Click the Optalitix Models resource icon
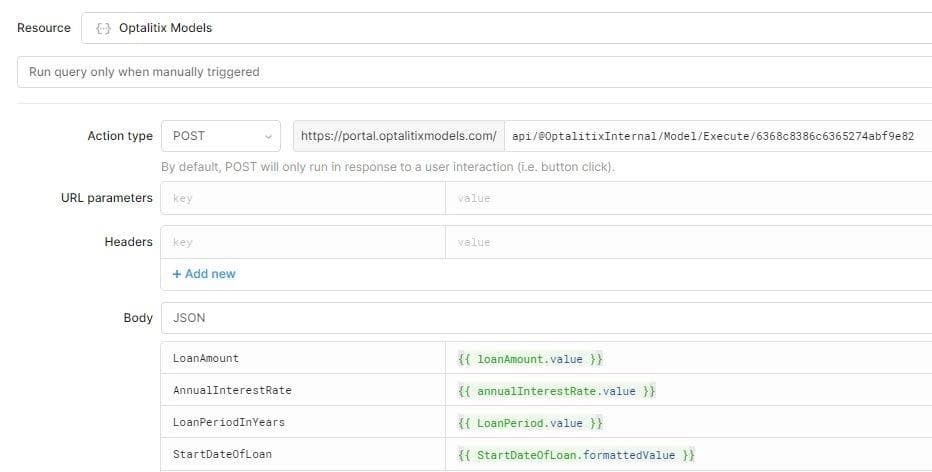Image resolution: width=932 pixels, height=472 pixels. click(102, 28)
